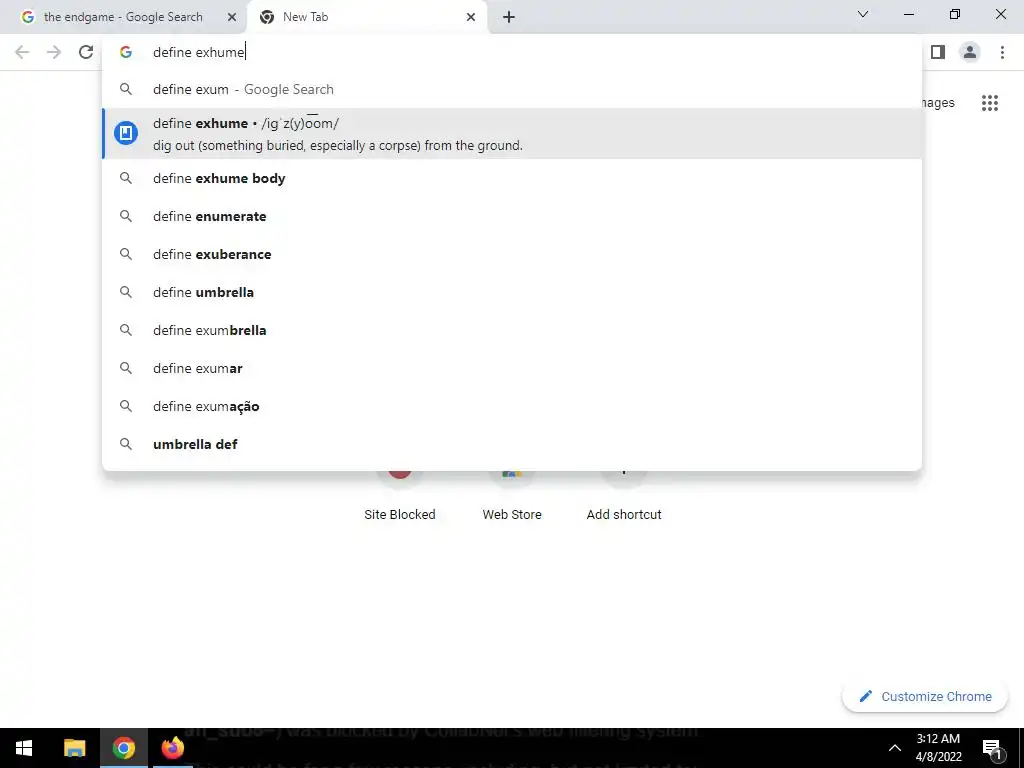Pick suggestion 'define exuberance'
1024x768 pixels.
(512, 254)
